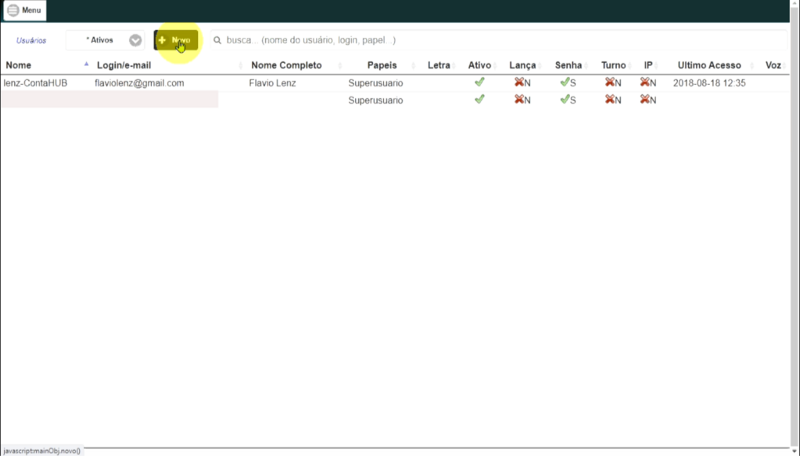800x456 pixels.
Task: Open the hamburger Menu button
Action: (x=24, y=10)
